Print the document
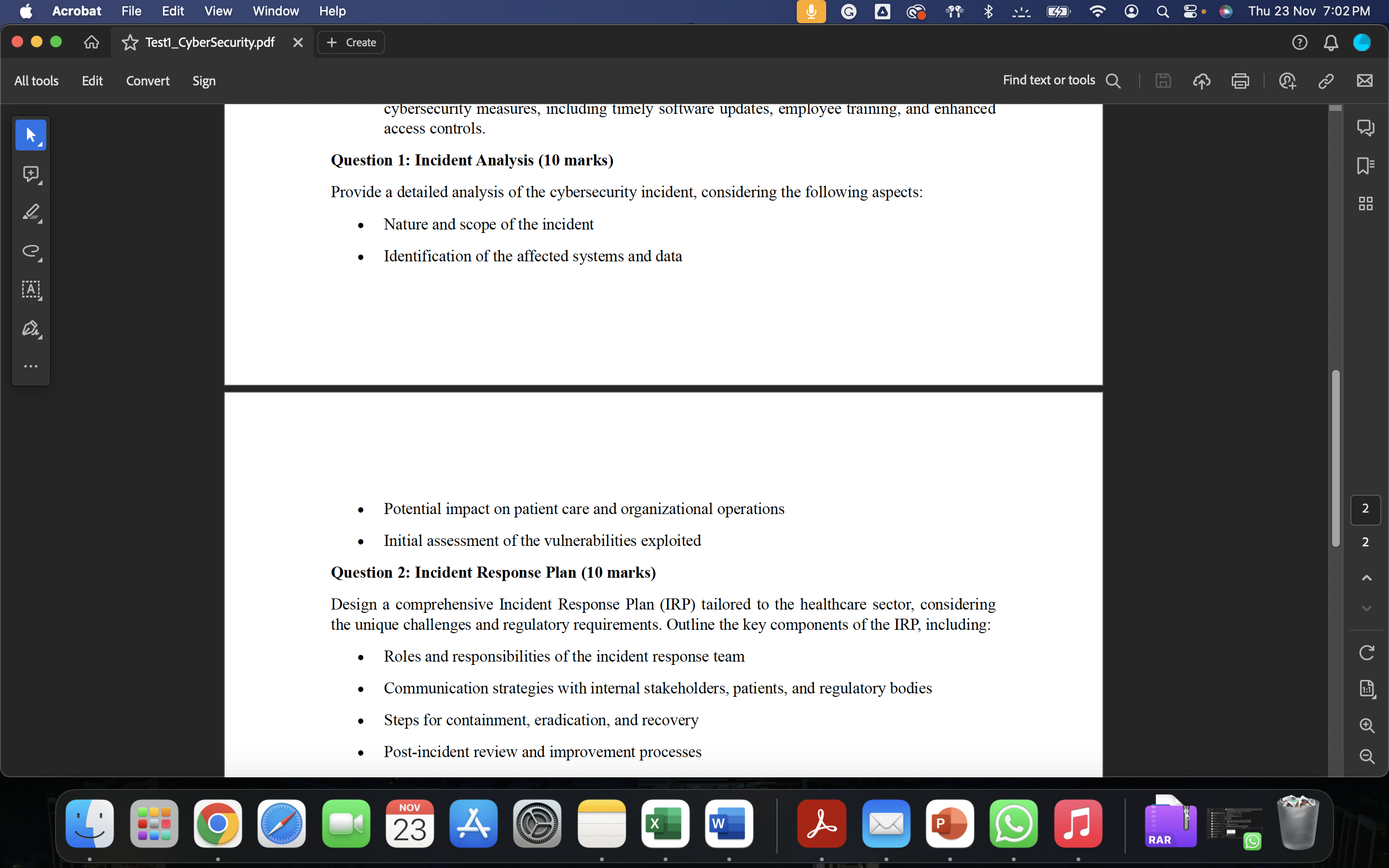The width and height of the screenshot is (1389, 868). pos(1240,81)
